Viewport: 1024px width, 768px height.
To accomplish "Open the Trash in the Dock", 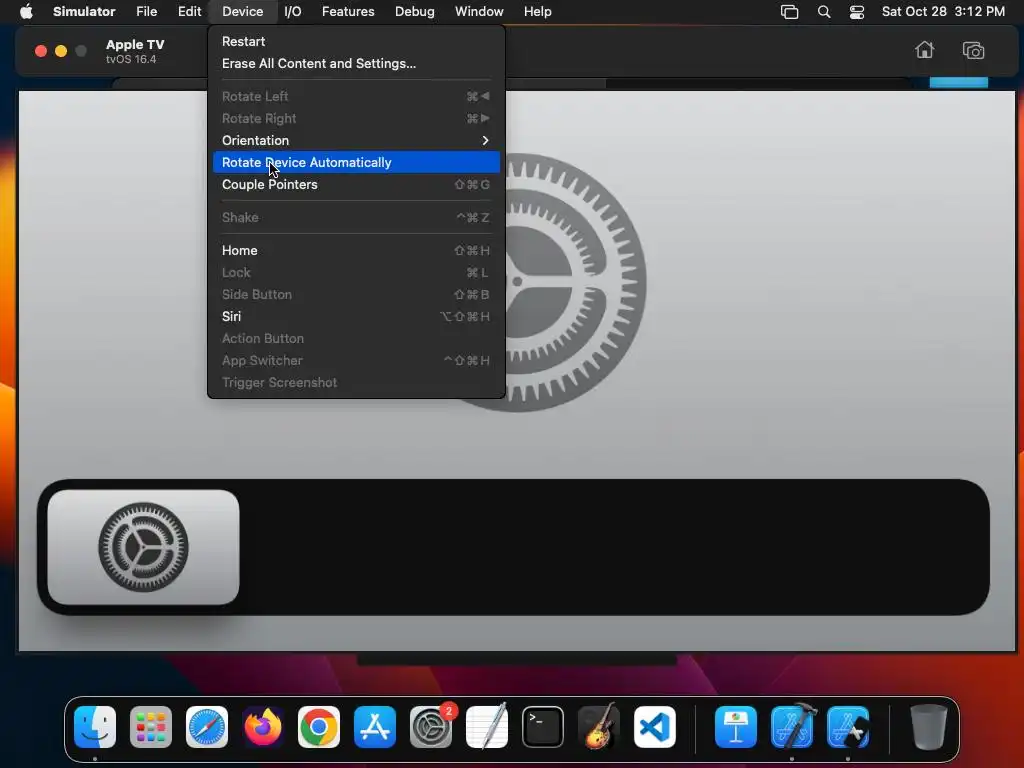I will click(929, 727).
